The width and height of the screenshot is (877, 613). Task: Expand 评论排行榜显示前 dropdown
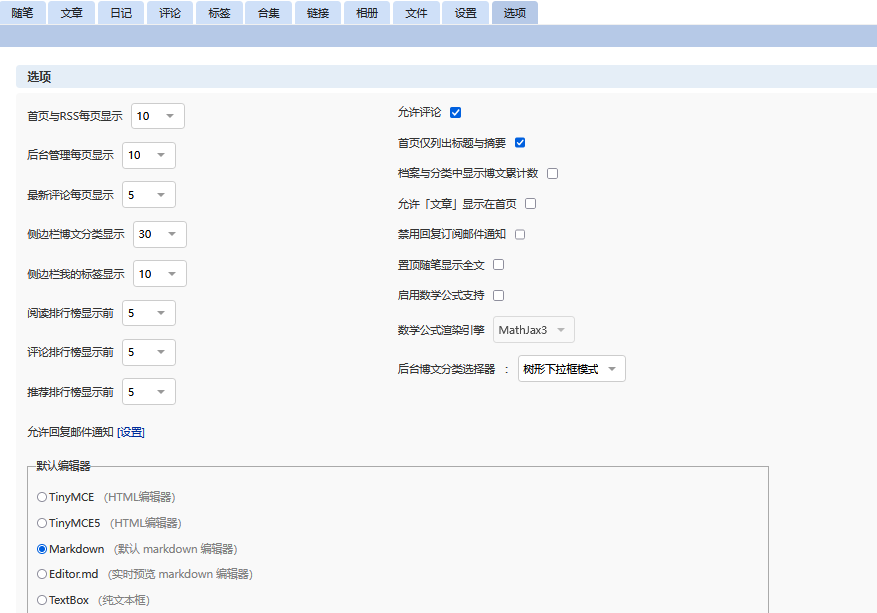coord(149,352)
